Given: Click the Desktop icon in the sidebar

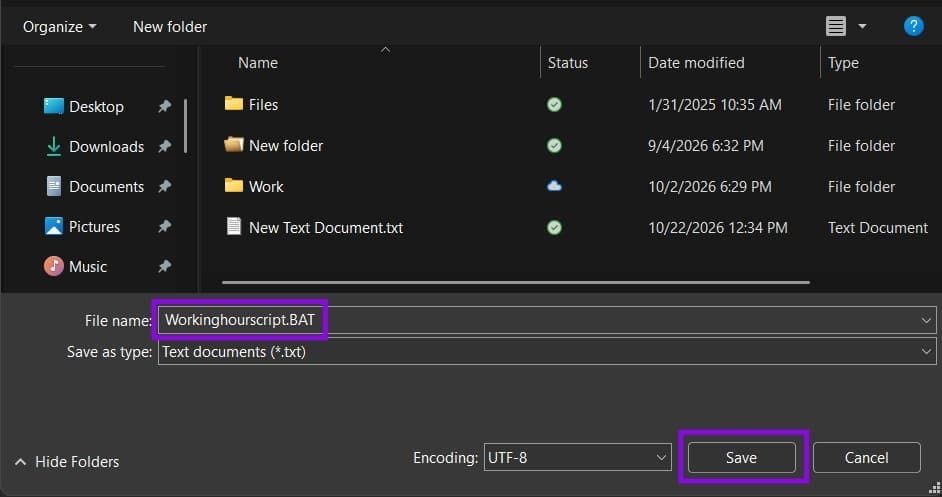Looking at the screenshot, I should [53, 106].
